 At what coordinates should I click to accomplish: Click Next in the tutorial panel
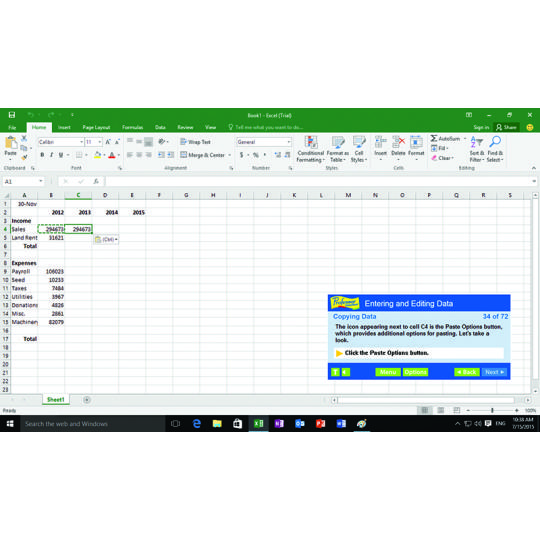[495, 372]
